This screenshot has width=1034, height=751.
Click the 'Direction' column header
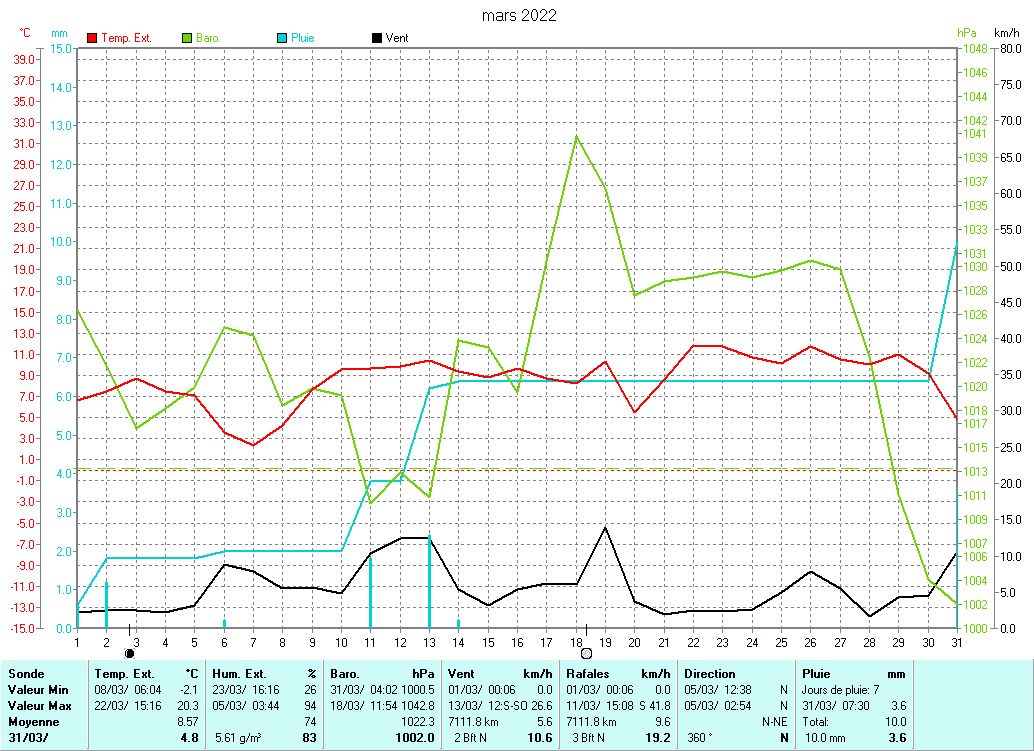pos(710,674)
